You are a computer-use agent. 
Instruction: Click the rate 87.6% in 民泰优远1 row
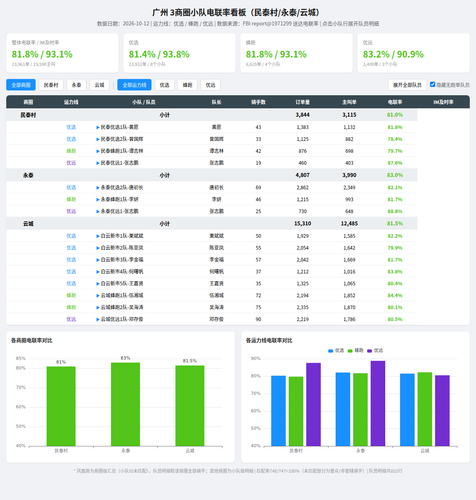coord(395,163)
